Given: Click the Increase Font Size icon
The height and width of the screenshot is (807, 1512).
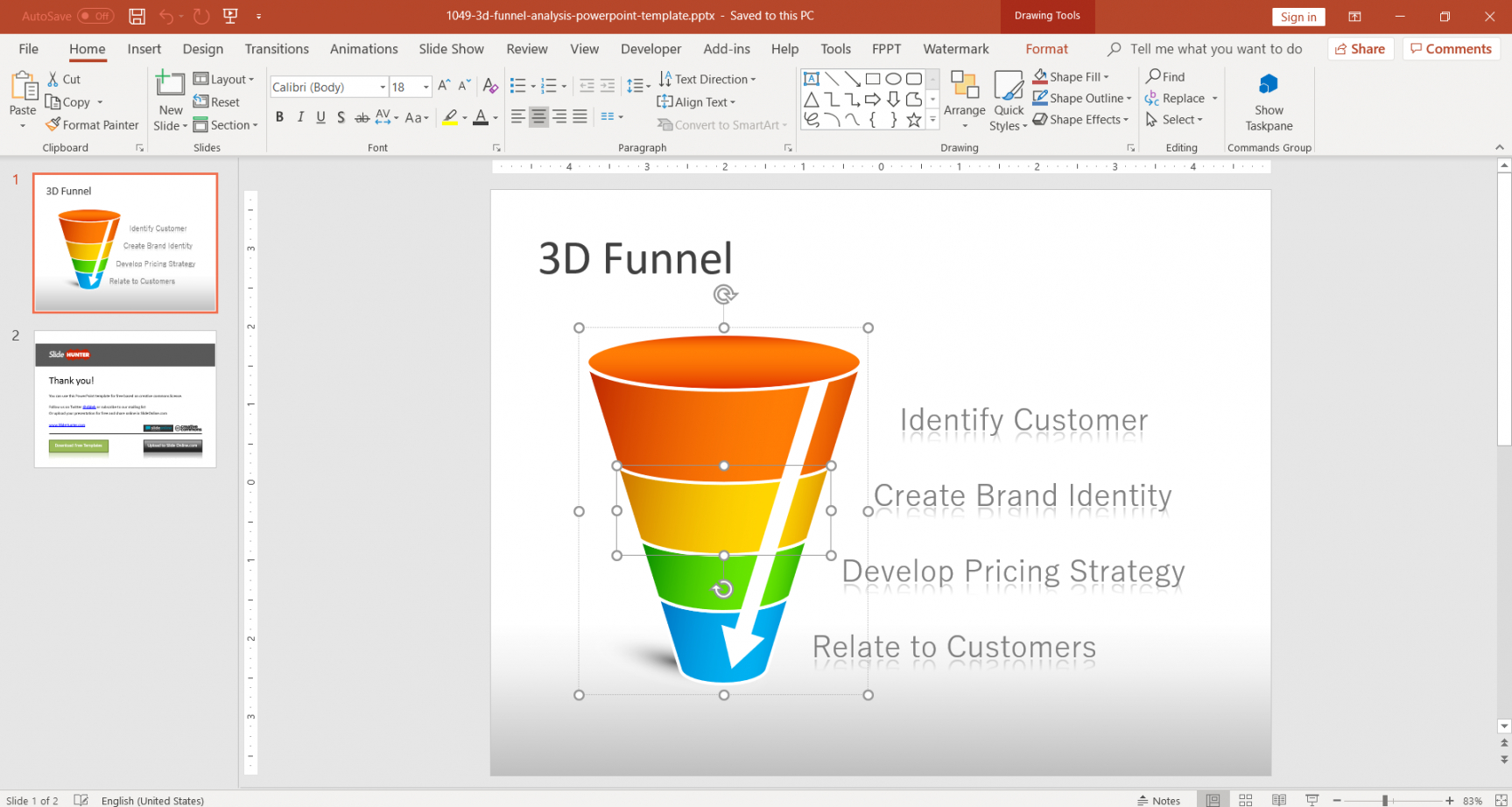Looking at the screenshot, I should 444,86.
